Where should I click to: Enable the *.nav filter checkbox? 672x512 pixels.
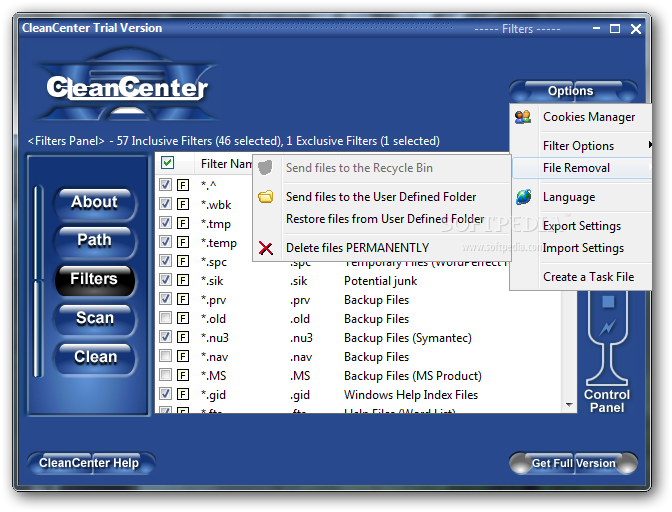(165, 356)
